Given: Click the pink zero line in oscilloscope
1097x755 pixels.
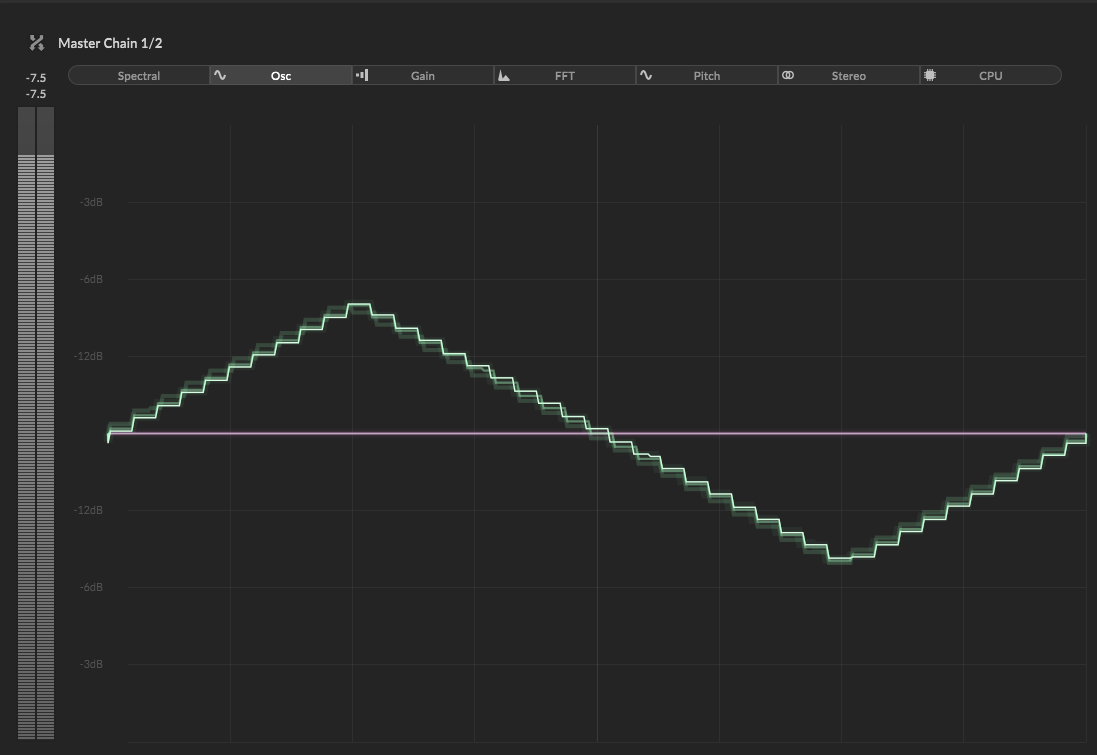Looking at the screenshot, I should click(x=800, y=434).
